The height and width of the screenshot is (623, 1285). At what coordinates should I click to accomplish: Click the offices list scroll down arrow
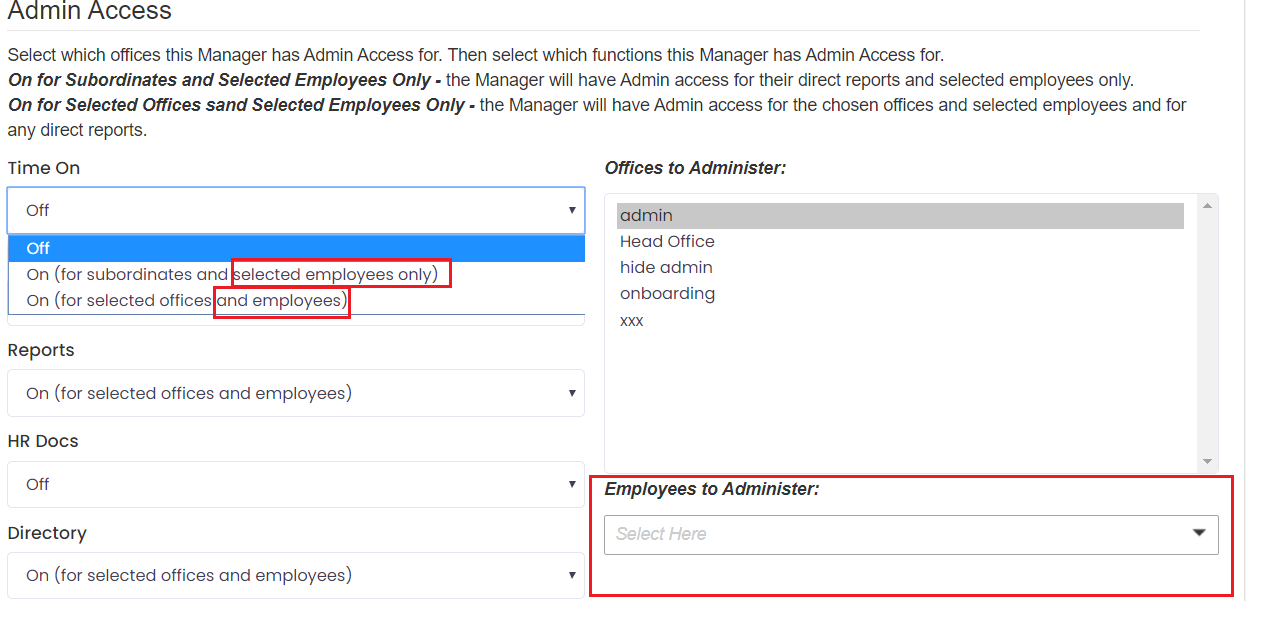pyautogui.click(x=1207, y=461)
